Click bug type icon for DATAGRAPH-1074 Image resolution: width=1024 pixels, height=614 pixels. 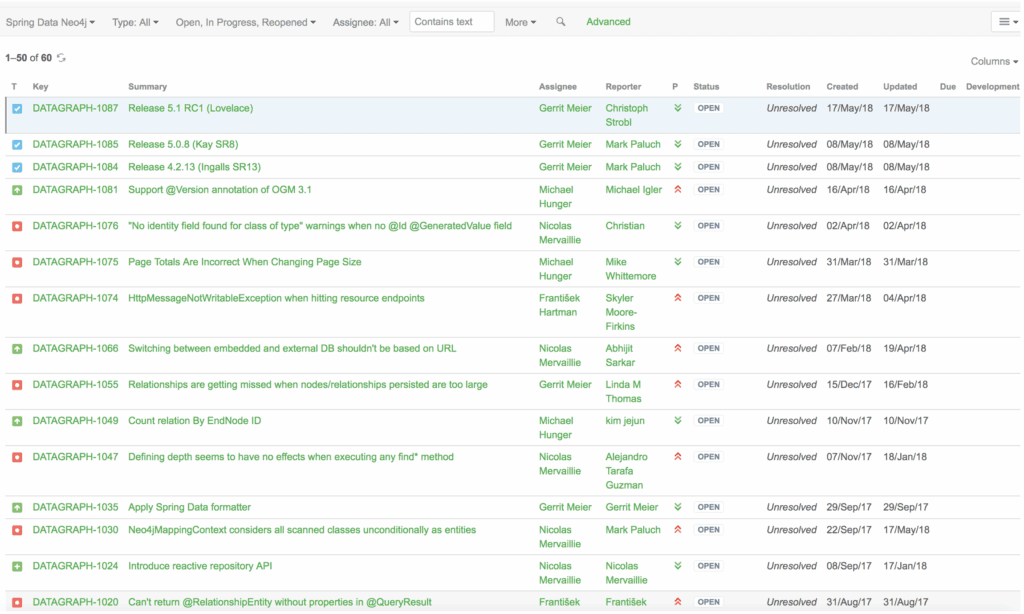17,299
